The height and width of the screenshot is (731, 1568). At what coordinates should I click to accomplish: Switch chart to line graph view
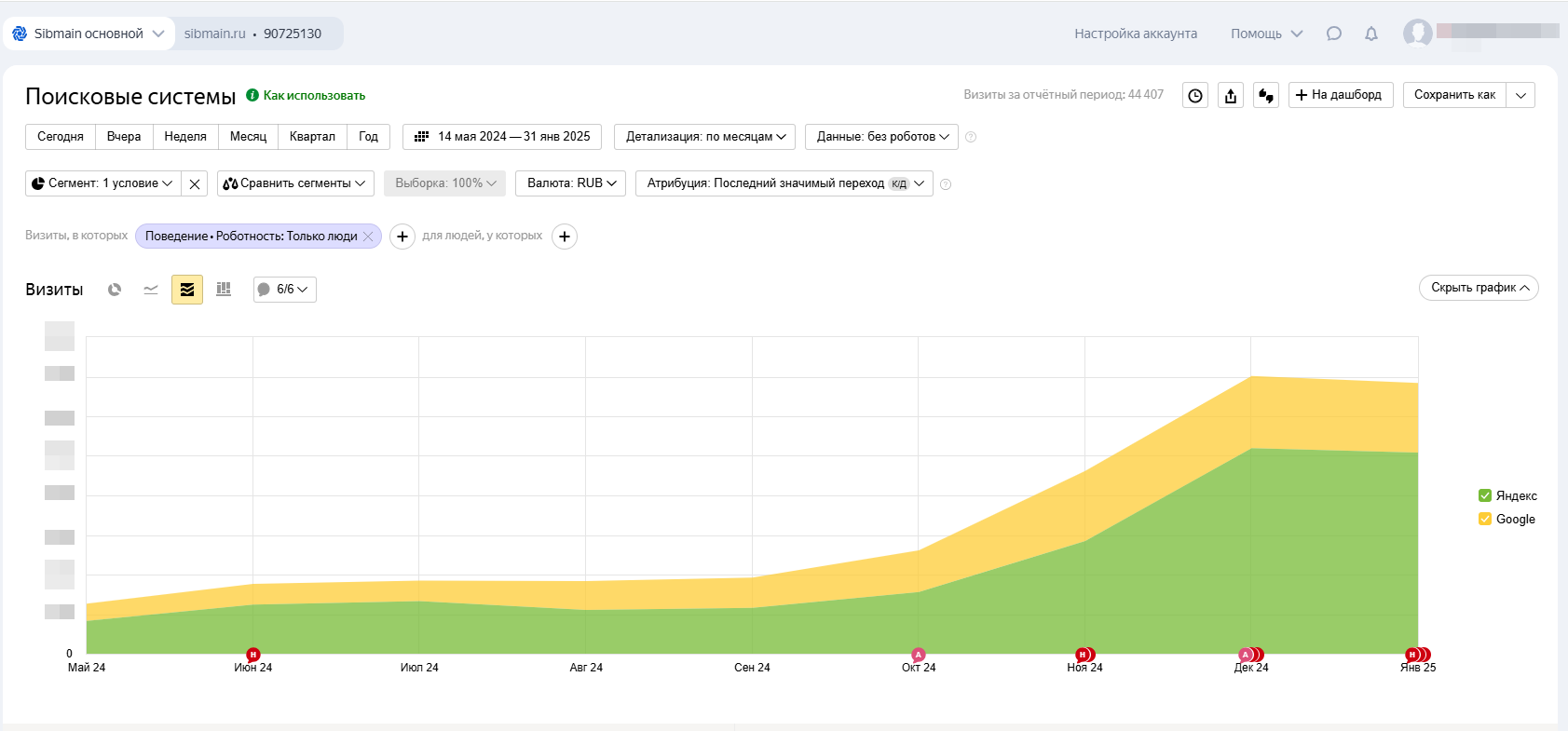(151, 290)
